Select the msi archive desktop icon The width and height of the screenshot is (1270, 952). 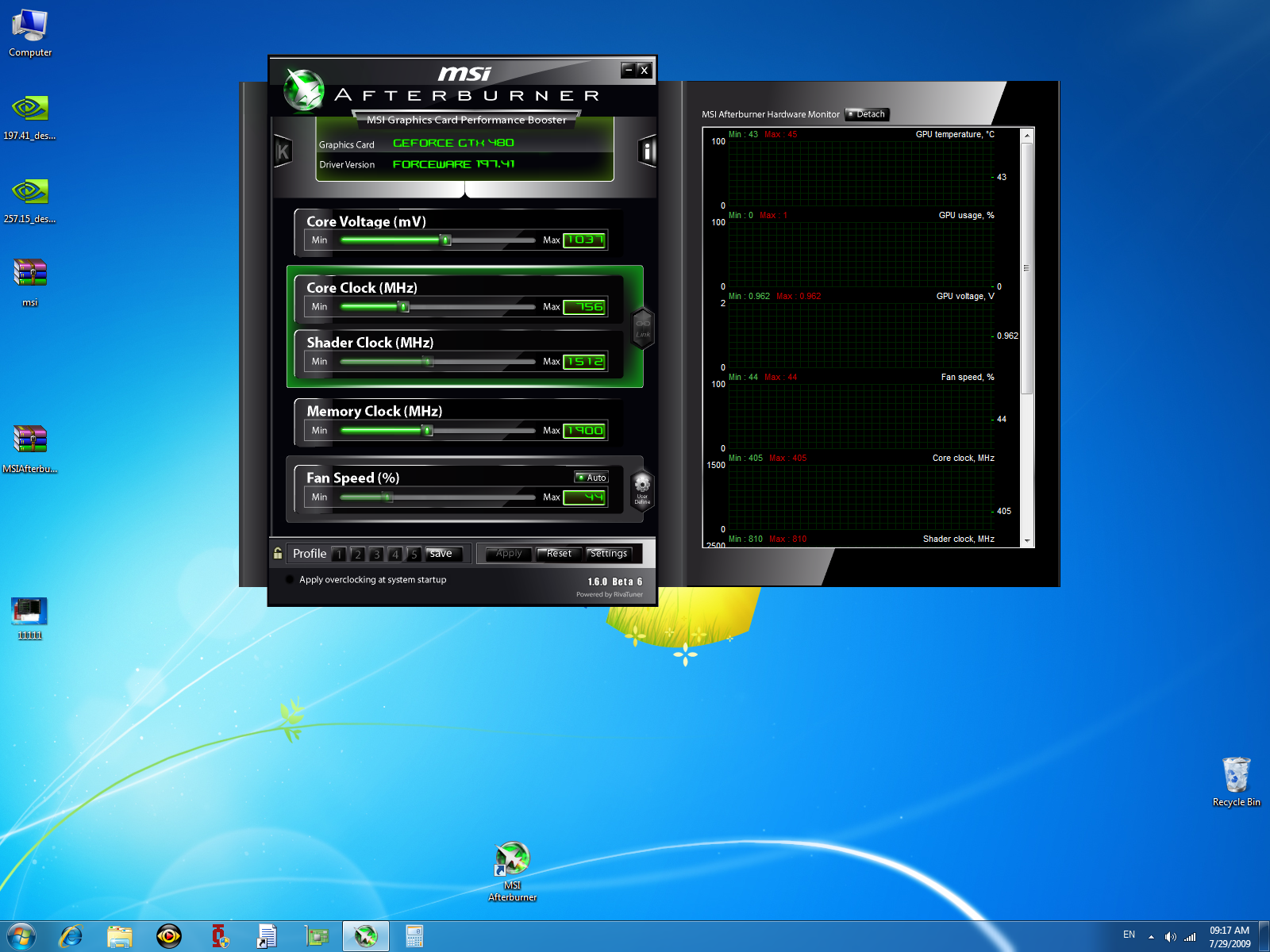point(30,282)
